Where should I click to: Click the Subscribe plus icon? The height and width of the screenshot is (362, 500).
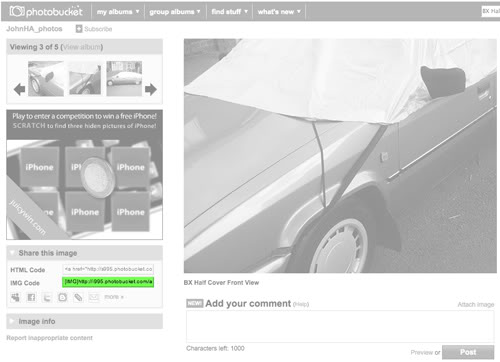coord(79,29)
